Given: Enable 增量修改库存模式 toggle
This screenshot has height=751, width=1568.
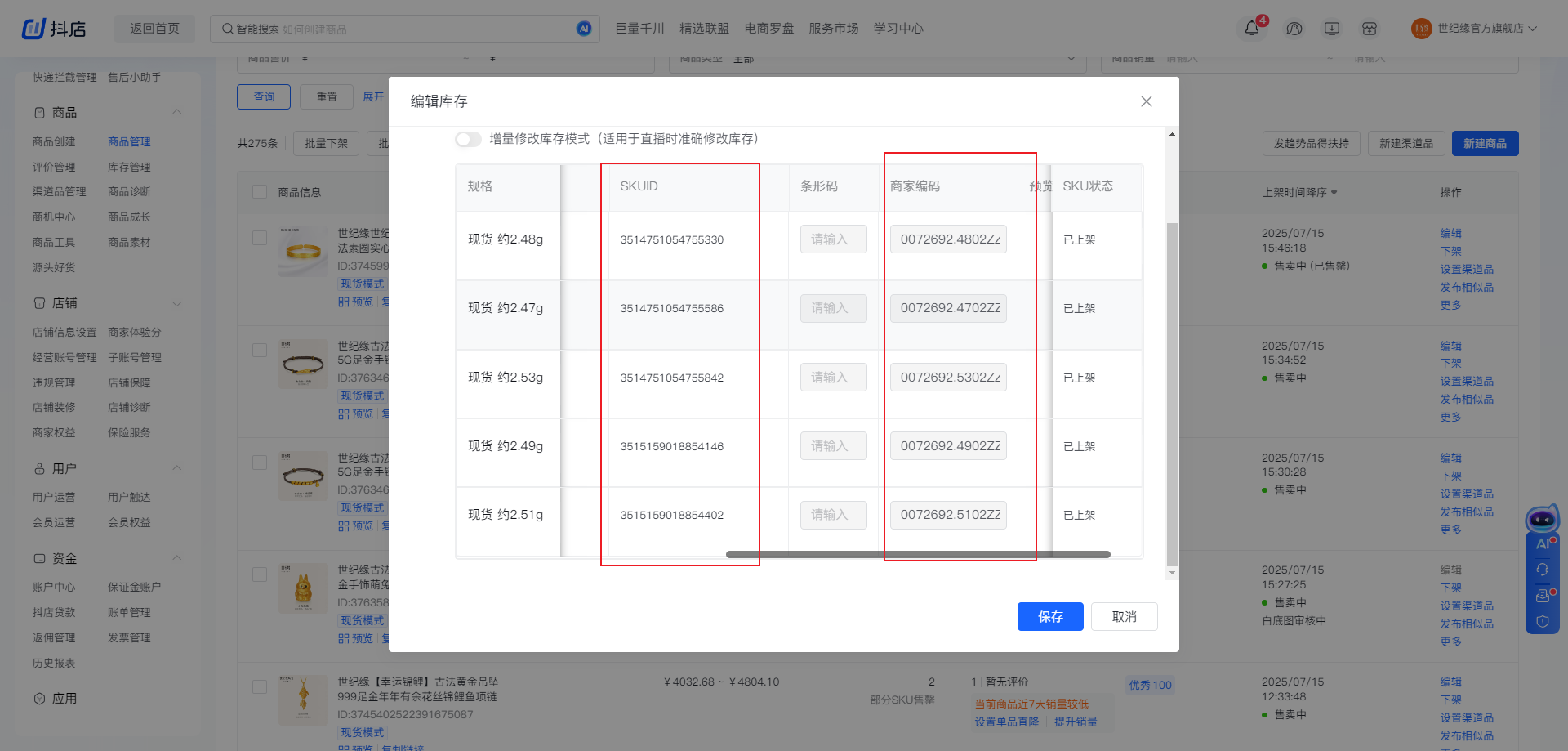Looking at the screenshot, I should [x=468, y=139].
